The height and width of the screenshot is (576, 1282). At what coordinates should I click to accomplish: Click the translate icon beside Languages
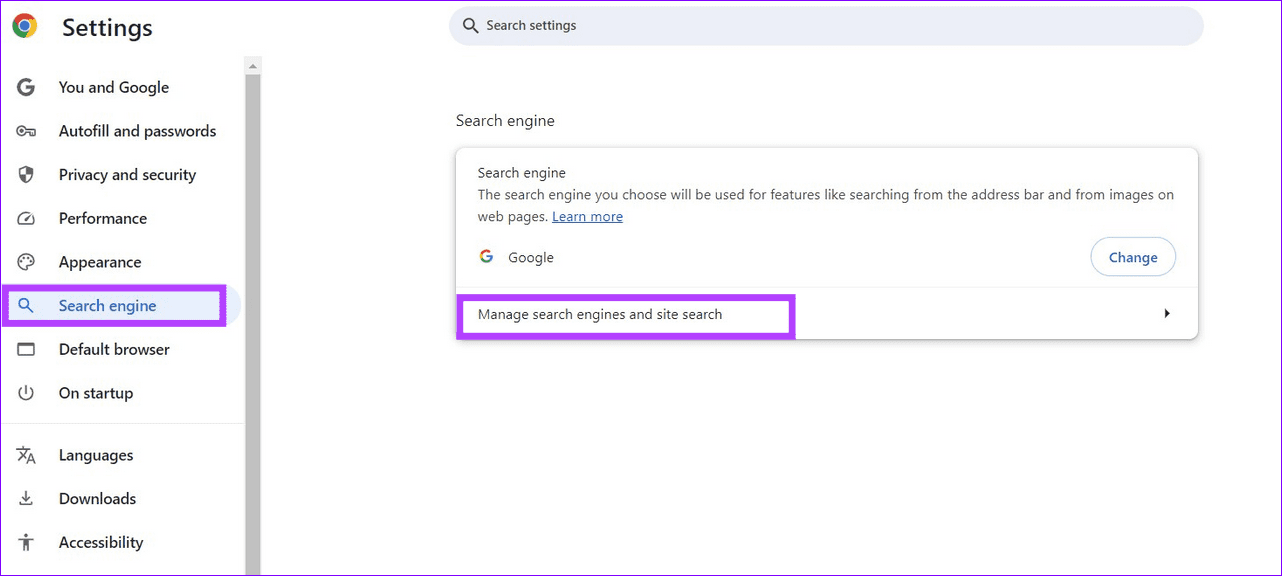point(26,454)
